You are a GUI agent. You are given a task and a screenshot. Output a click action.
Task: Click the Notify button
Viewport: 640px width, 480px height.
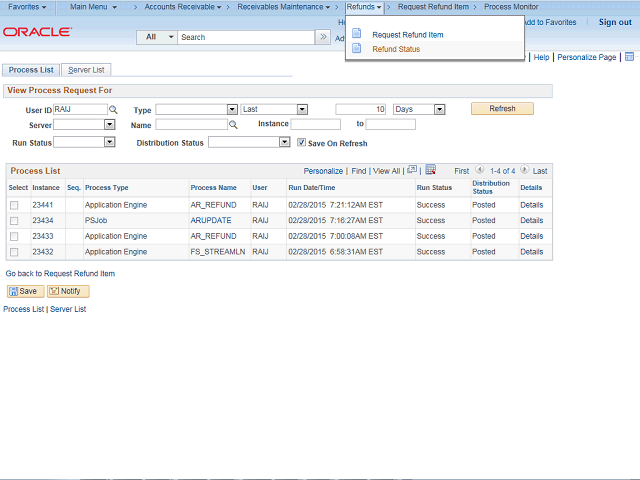coord(68,291)
